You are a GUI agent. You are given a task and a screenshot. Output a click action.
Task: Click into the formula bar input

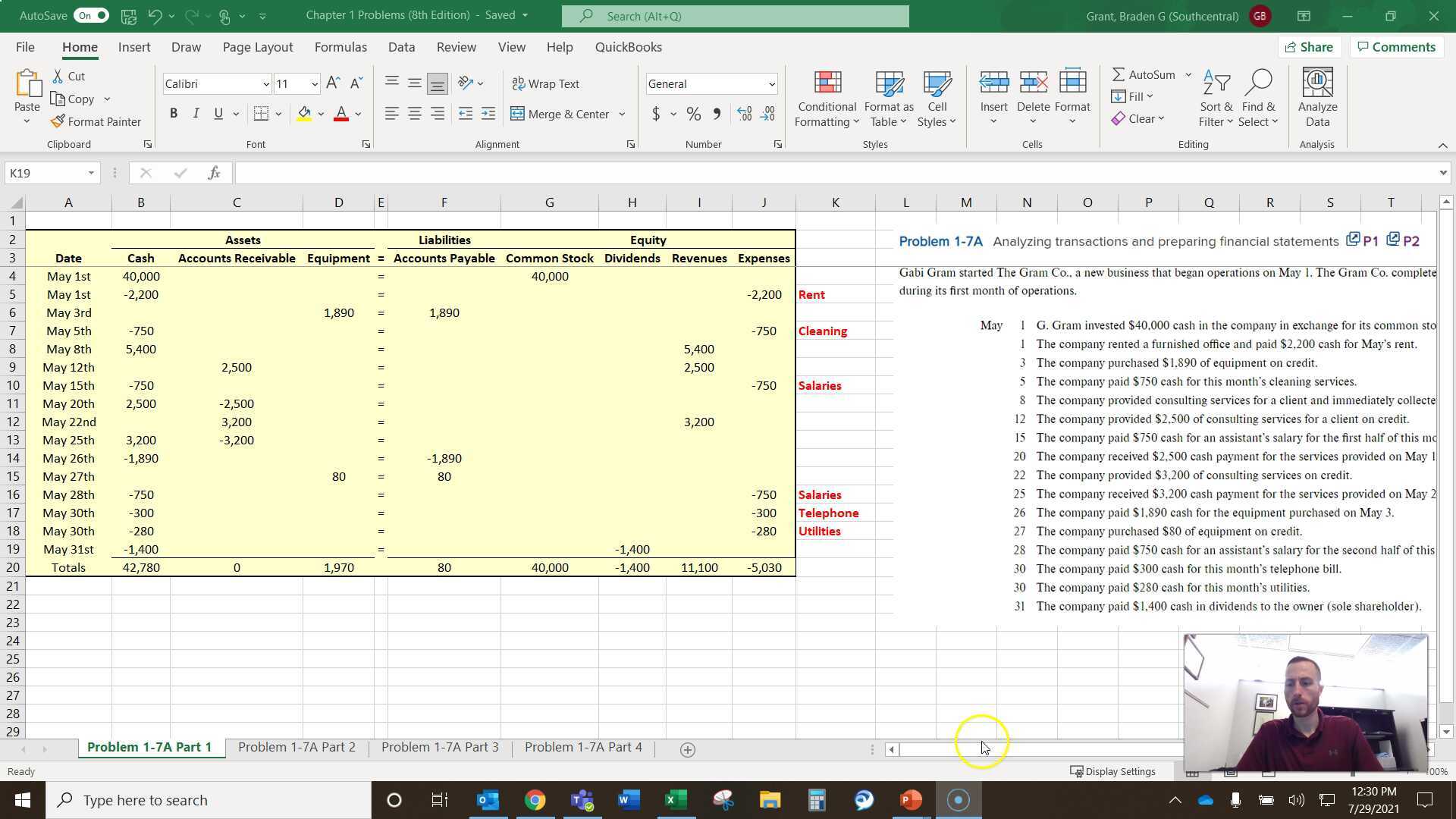(758, 173)
